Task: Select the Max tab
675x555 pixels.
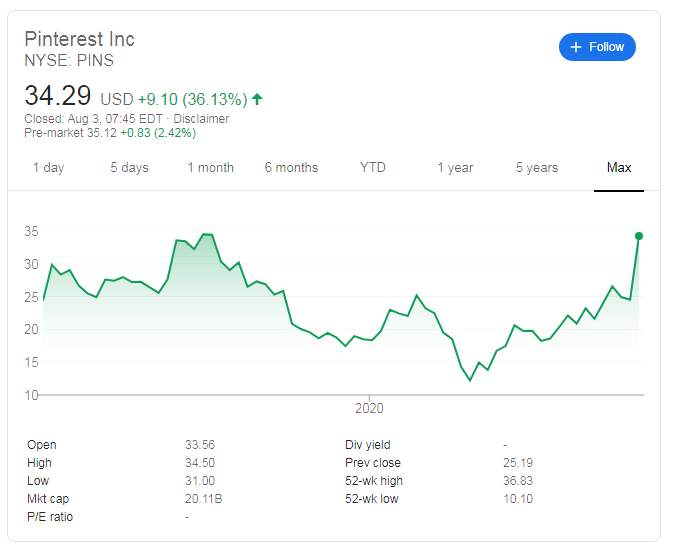Action: [x=619, y=167]
